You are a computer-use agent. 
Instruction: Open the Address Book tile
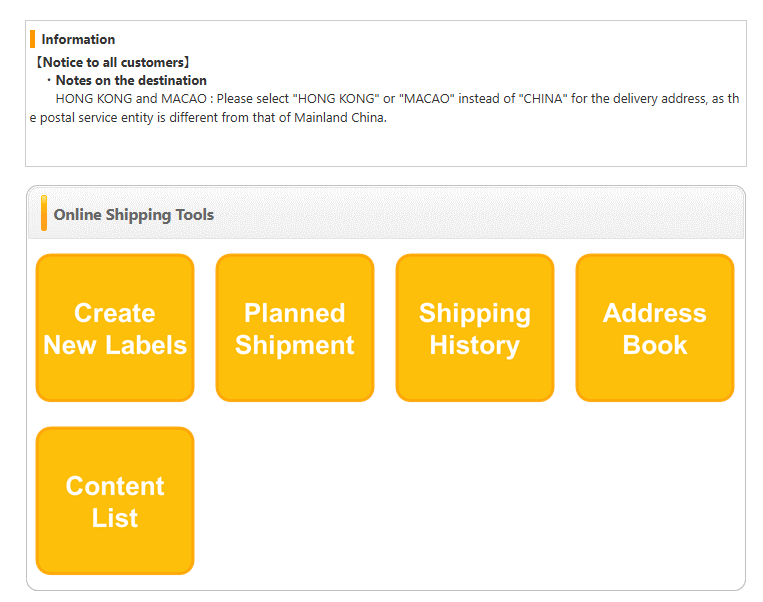[655, 328]
